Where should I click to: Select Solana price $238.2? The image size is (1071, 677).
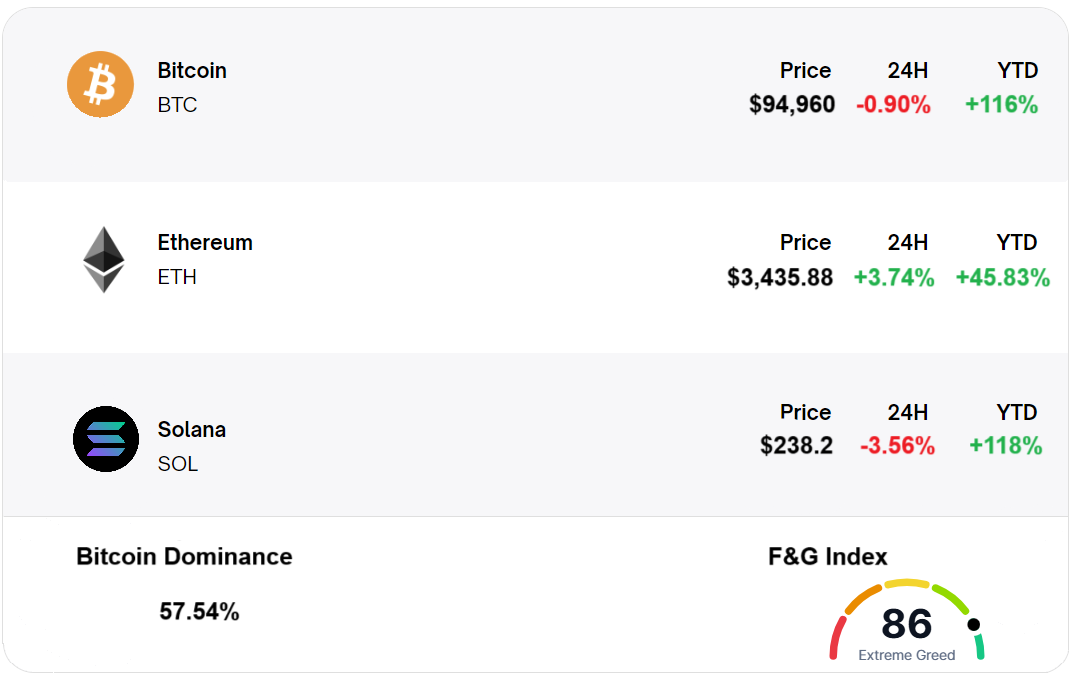796,445
